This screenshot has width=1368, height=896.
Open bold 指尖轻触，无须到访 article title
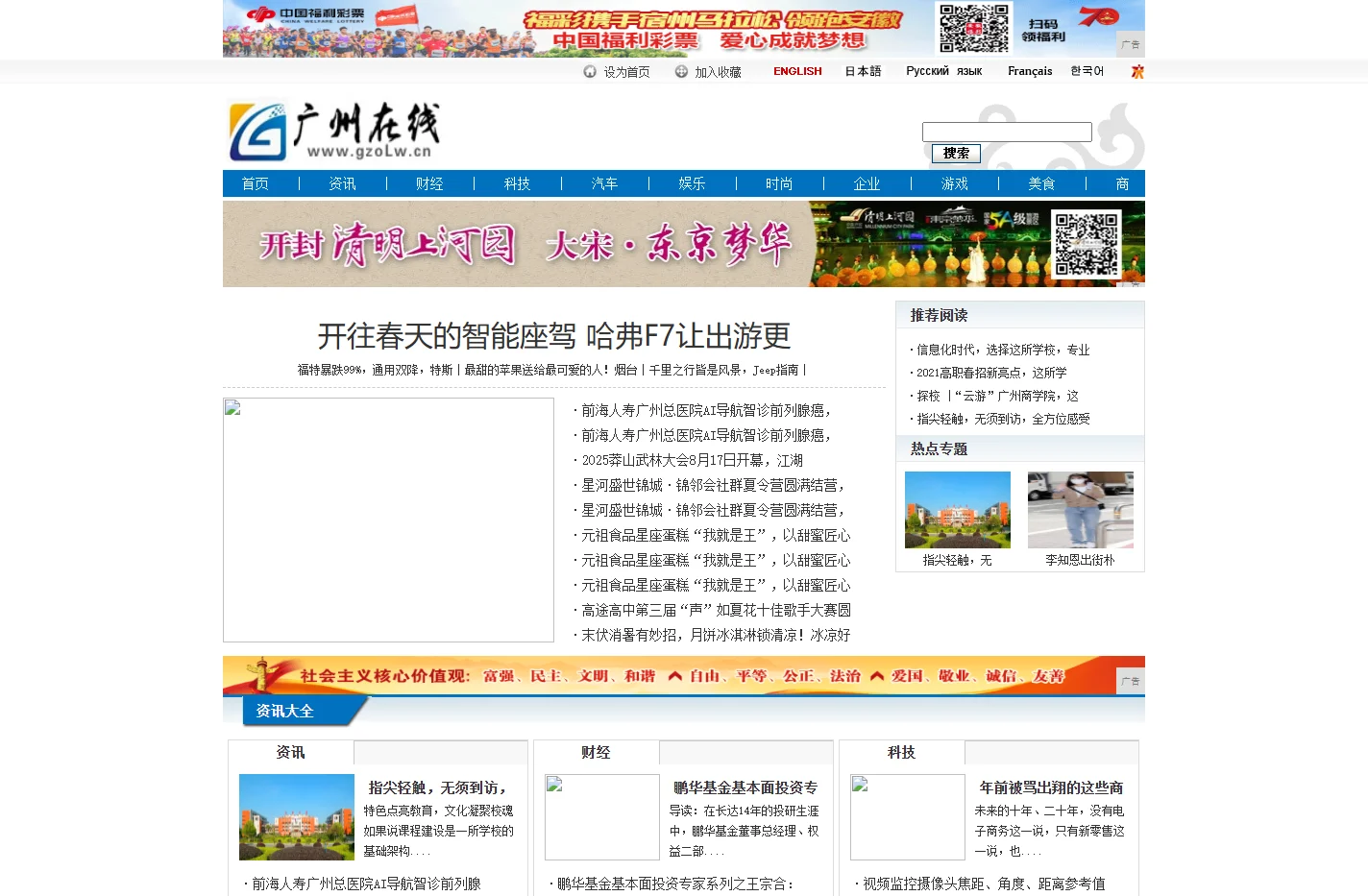(x=438, y=787)
